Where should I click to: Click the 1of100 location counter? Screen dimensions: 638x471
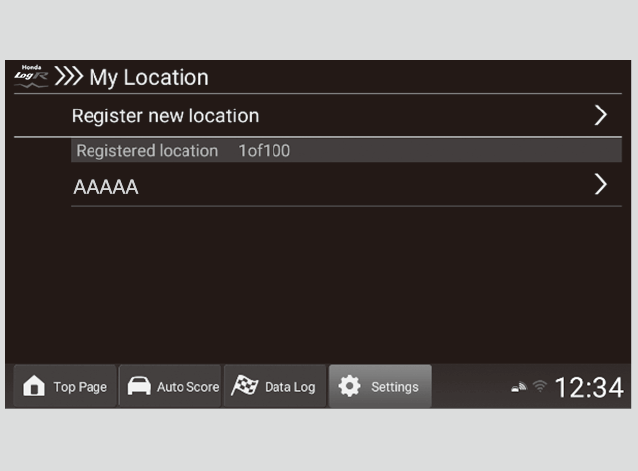[264, 151]
